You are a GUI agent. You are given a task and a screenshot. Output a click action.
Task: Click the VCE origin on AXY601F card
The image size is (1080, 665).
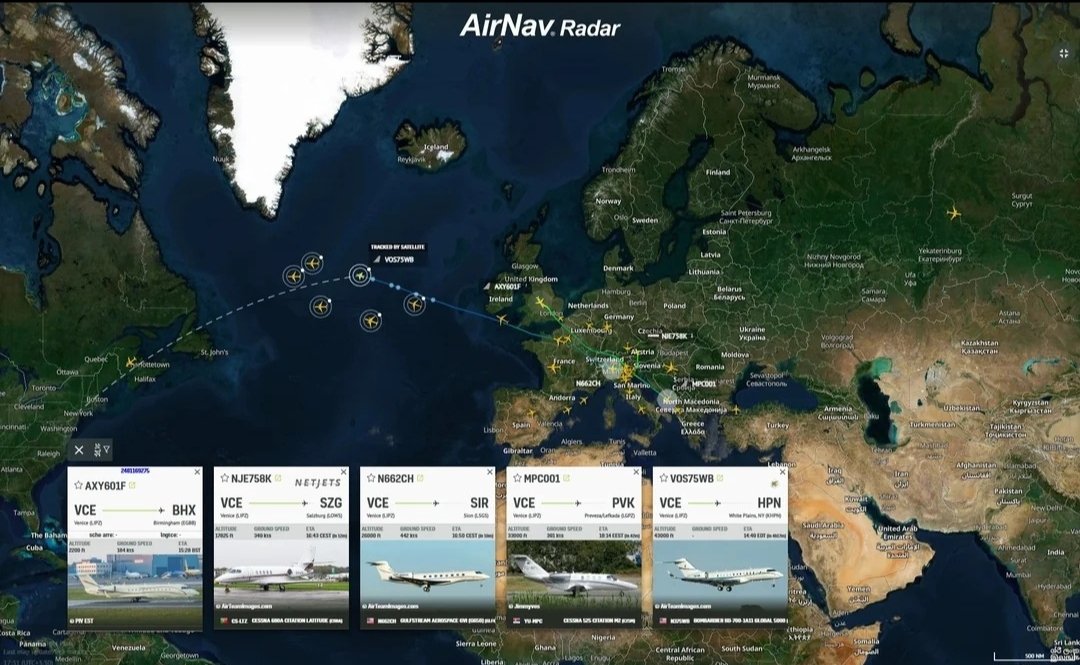pos(85,511)
